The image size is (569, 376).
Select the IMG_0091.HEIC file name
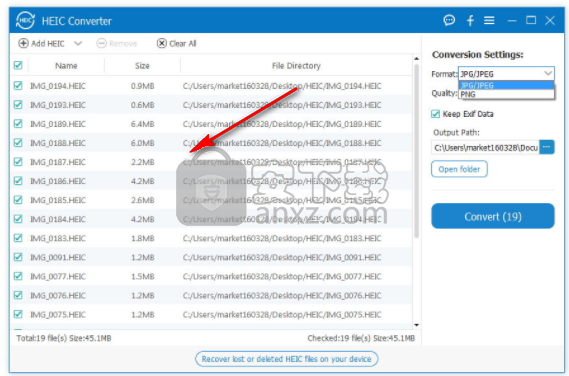[x=58, y=257]
